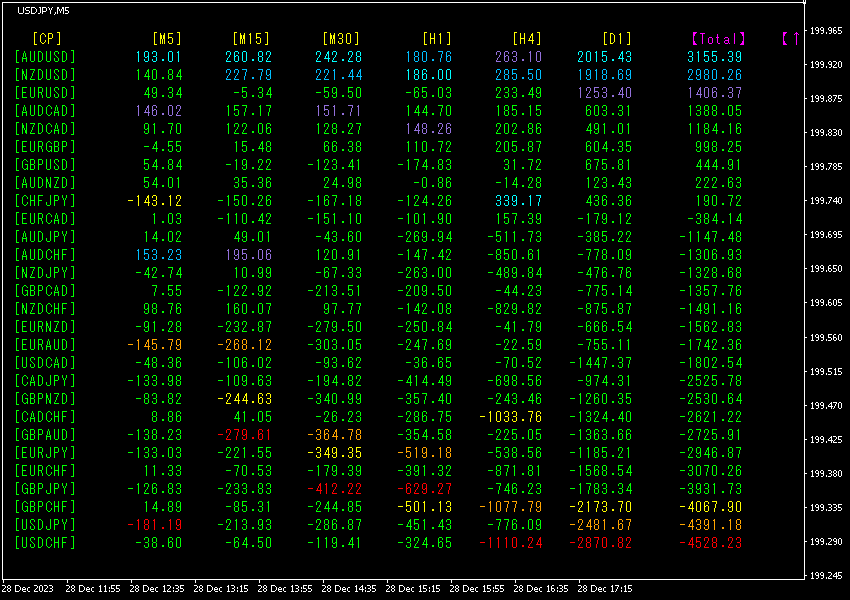Click USDJPY M5 value -181.19
The image size is (850, 600).
[x=154, y=525]
